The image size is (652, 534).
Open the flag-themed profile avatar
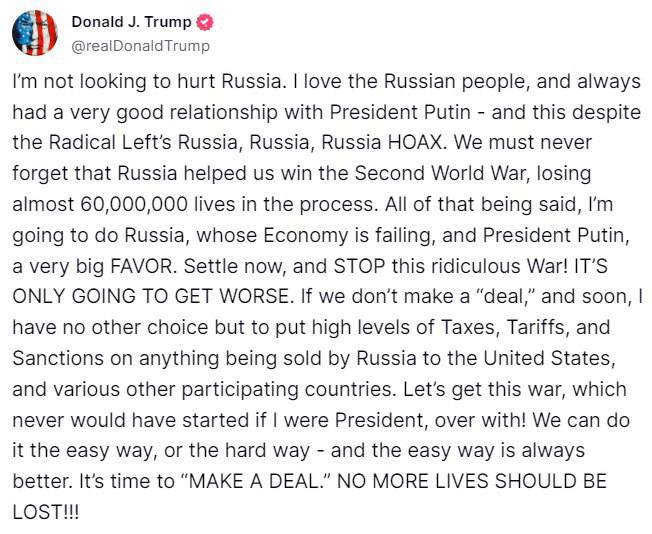point(35,32)
